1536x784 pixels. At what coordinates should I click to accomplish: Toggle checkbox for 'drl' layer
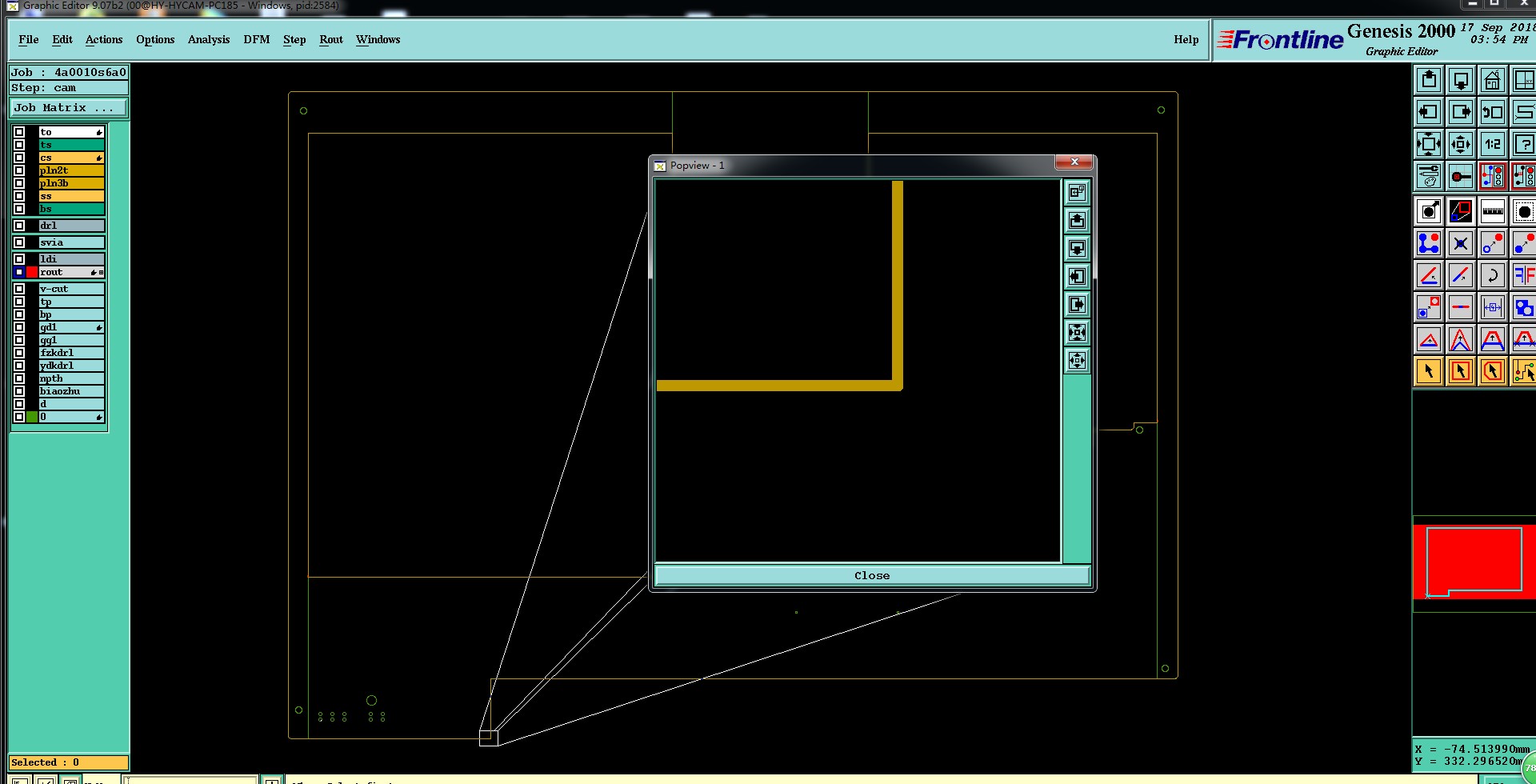point(19,226)
